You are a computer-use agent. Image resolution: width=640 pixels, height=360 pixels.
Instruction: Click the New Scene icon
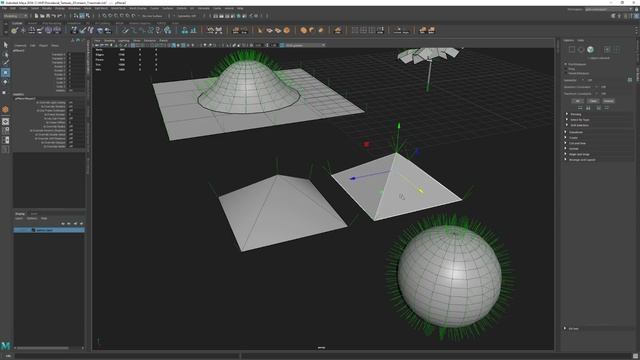tap(36, 16)
